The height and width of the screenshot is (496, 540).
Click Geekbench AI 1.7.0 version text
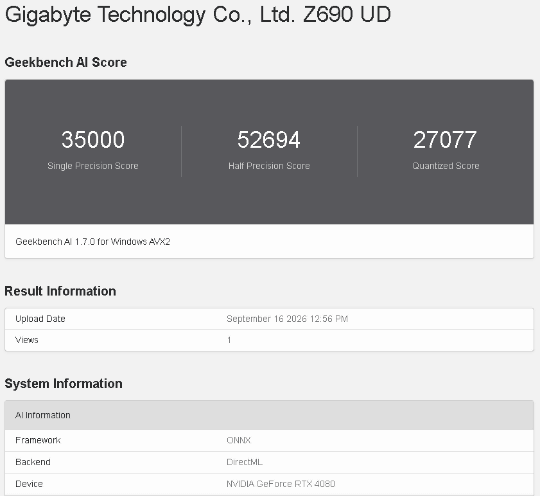[93, 241]
